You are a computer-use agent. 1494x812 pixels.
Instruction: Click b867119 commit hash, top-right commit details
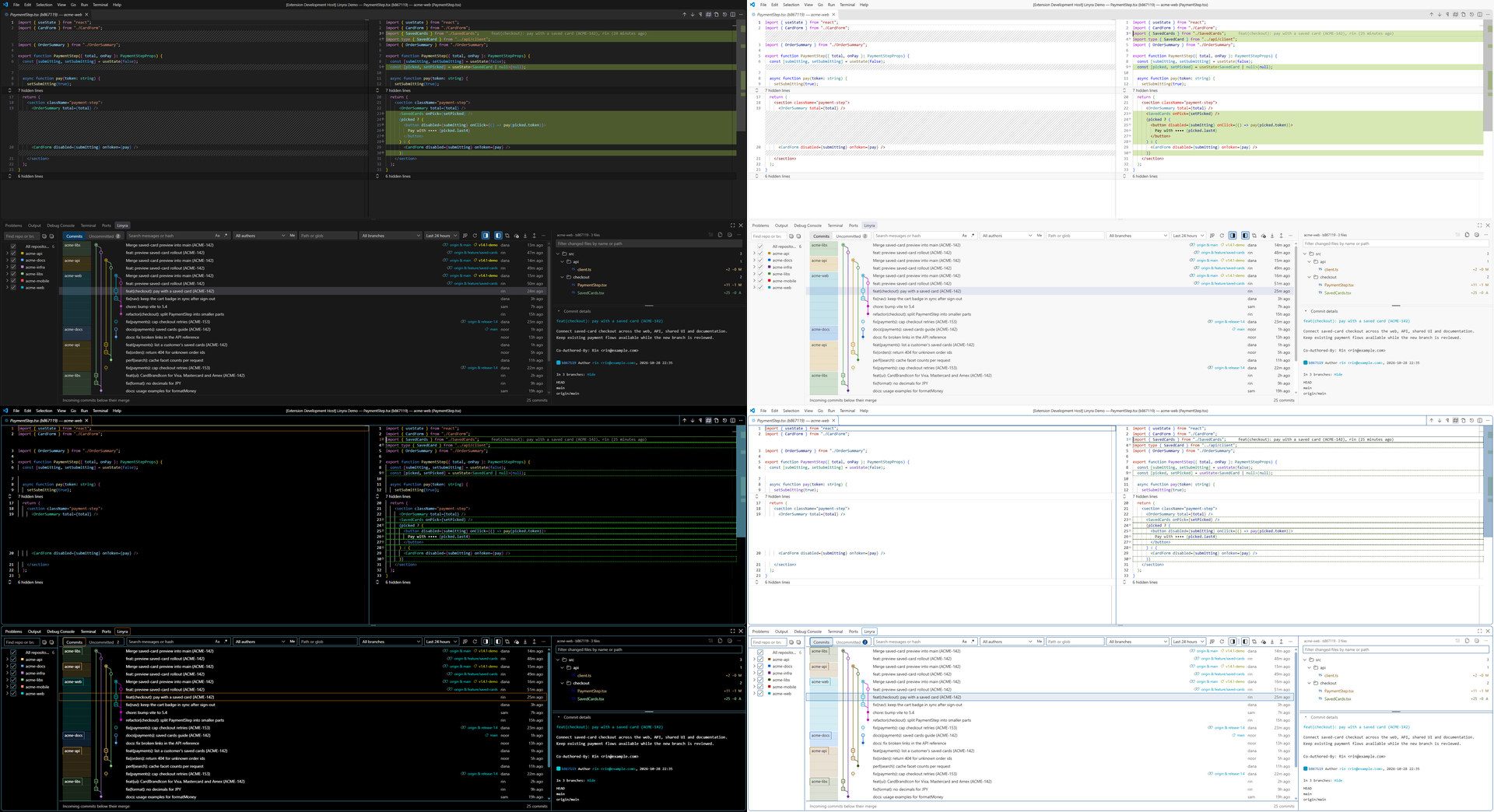(x=1315, y=362)
